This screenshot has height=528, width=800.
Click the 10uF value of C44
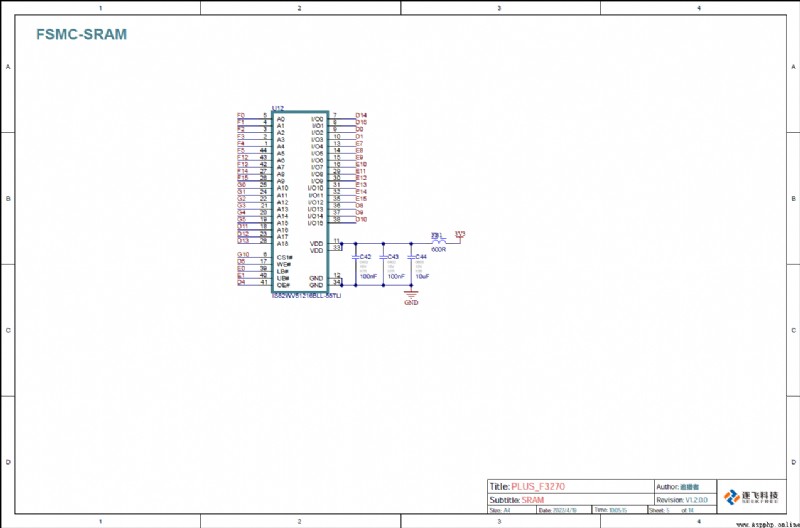coord(422,276)
